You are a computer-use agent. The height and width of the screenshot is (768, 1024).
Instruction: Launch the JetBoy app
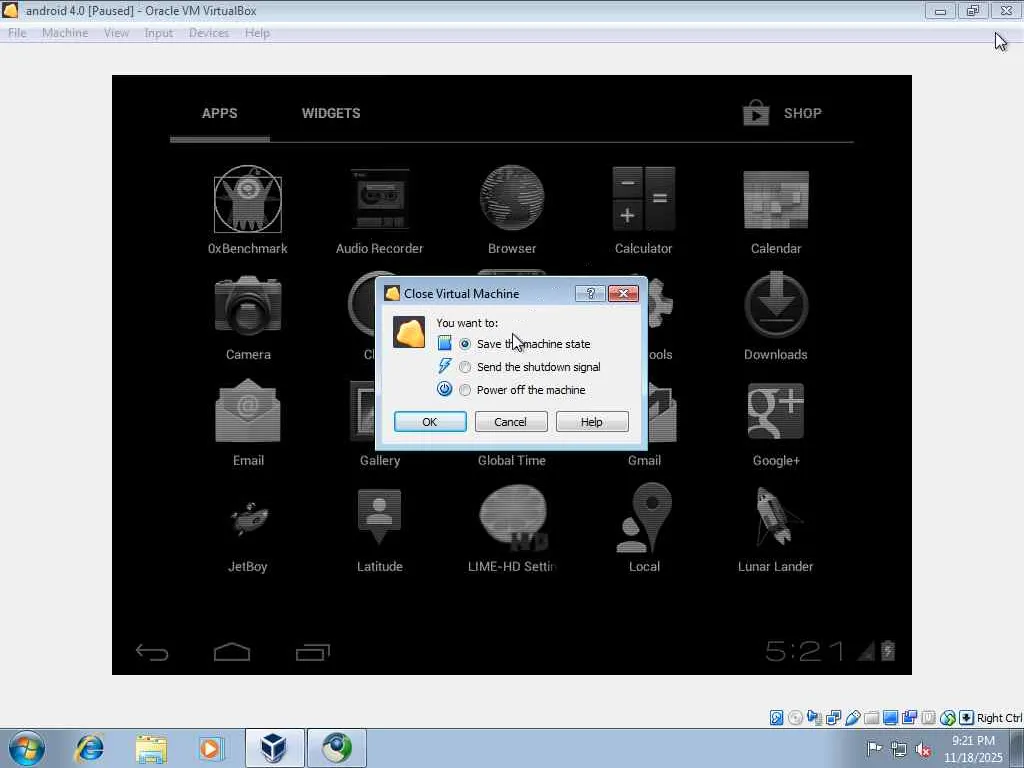click(x=248, y=530)
